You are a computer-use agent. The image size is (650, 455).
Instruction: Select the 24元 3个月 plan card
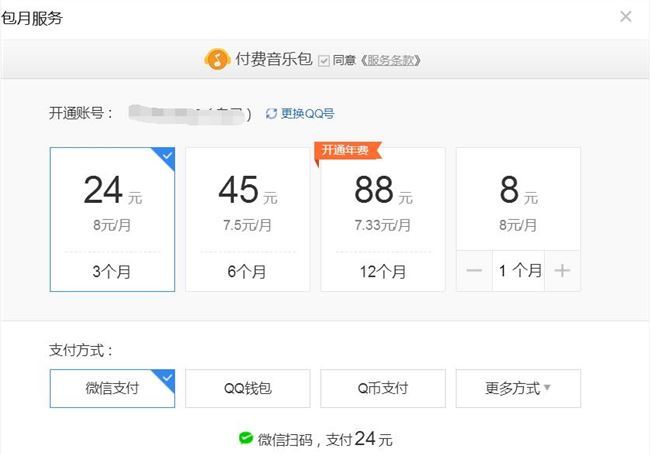point(112,219)
